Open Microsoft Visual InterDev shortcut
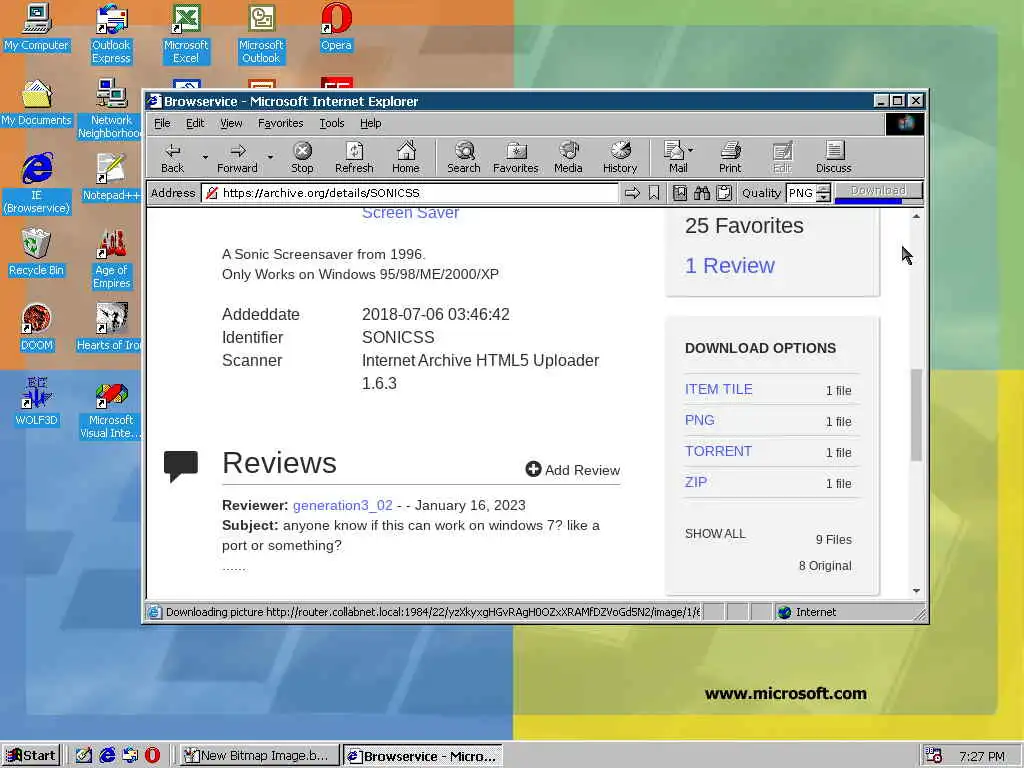 (x=111, y=409)
